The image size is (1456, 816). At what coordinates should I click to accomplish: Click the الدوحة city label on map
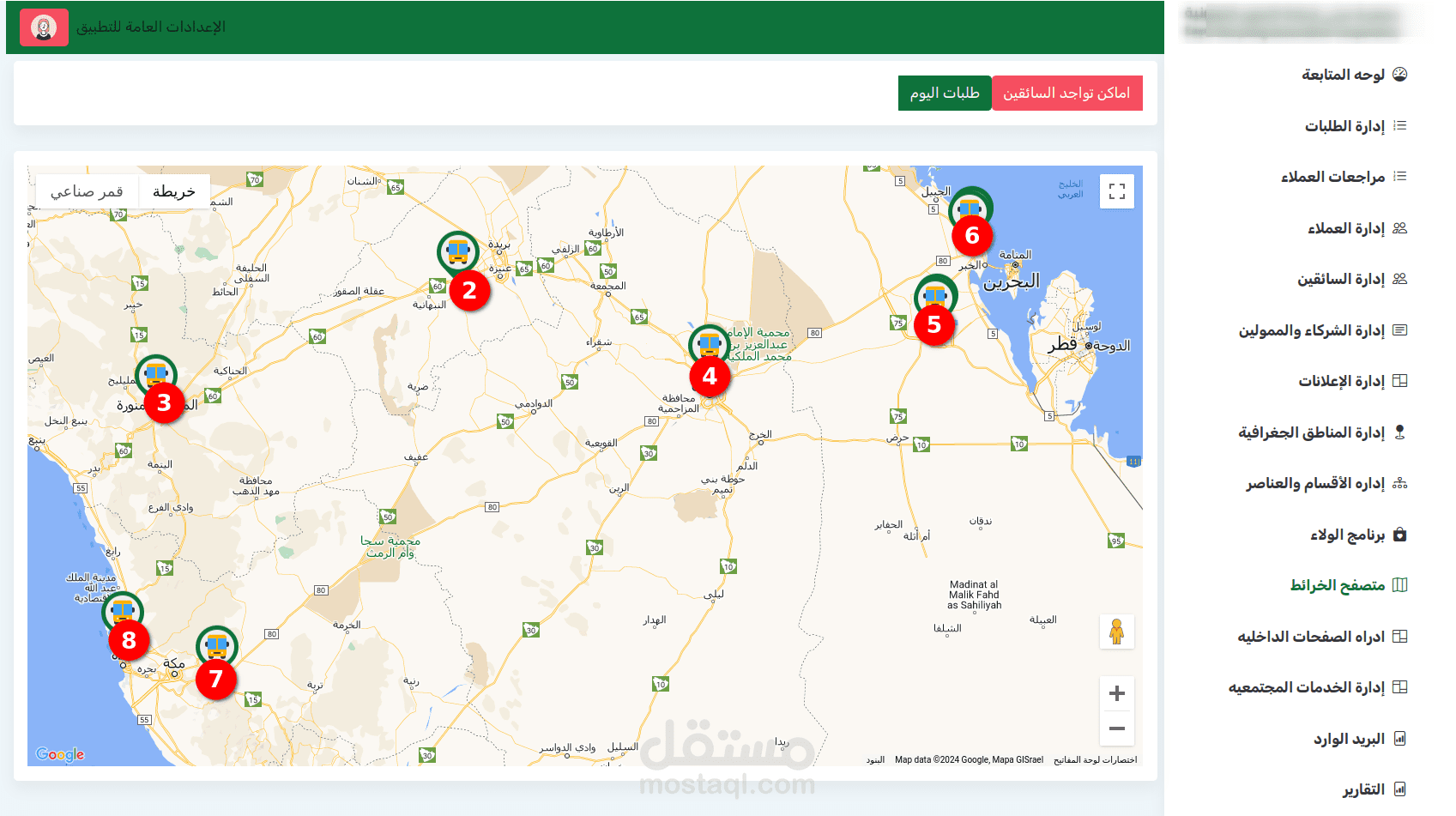(1111, 346)
